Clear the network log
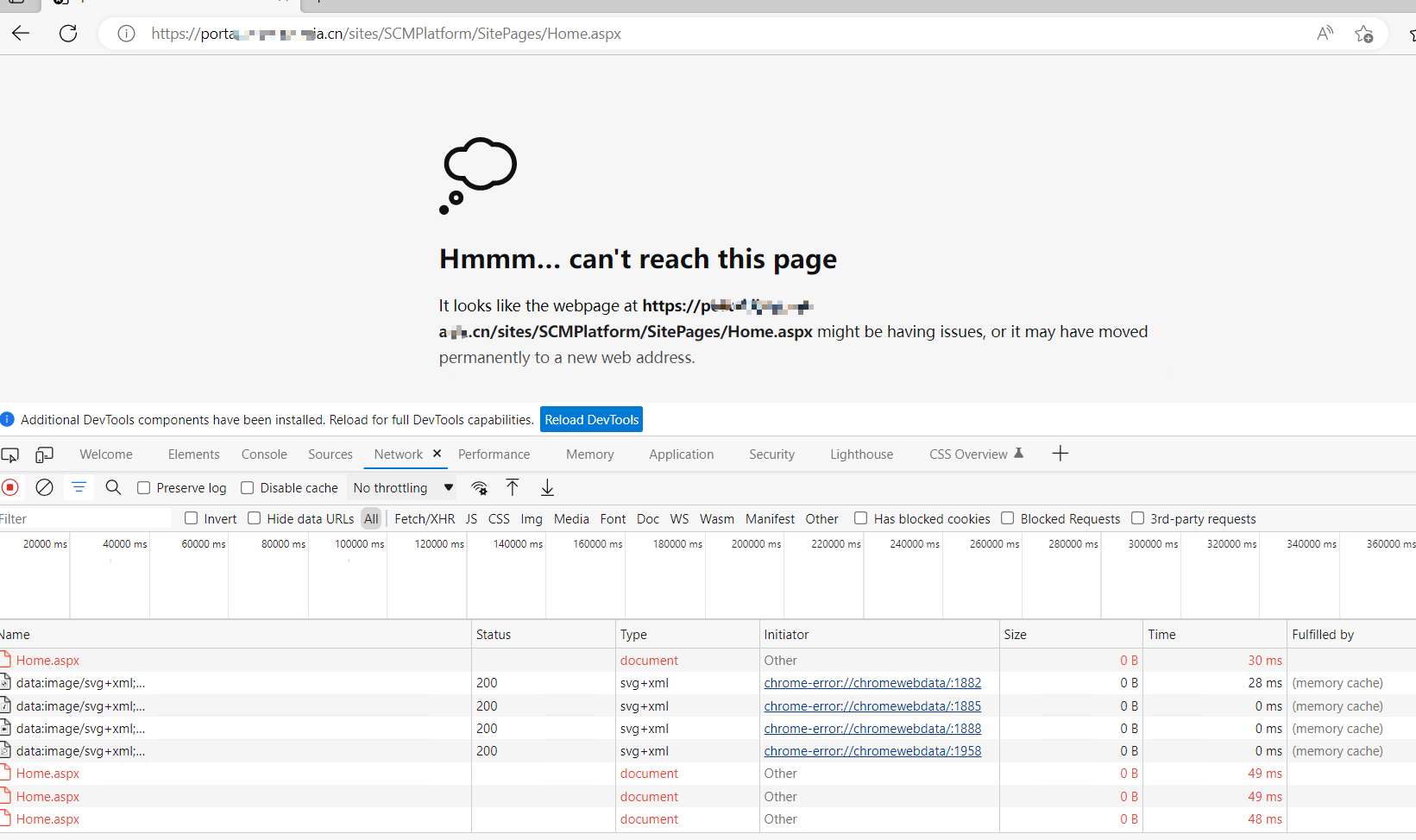The width and height of the screenshot is (1416, 840). (x=44, y=487)
